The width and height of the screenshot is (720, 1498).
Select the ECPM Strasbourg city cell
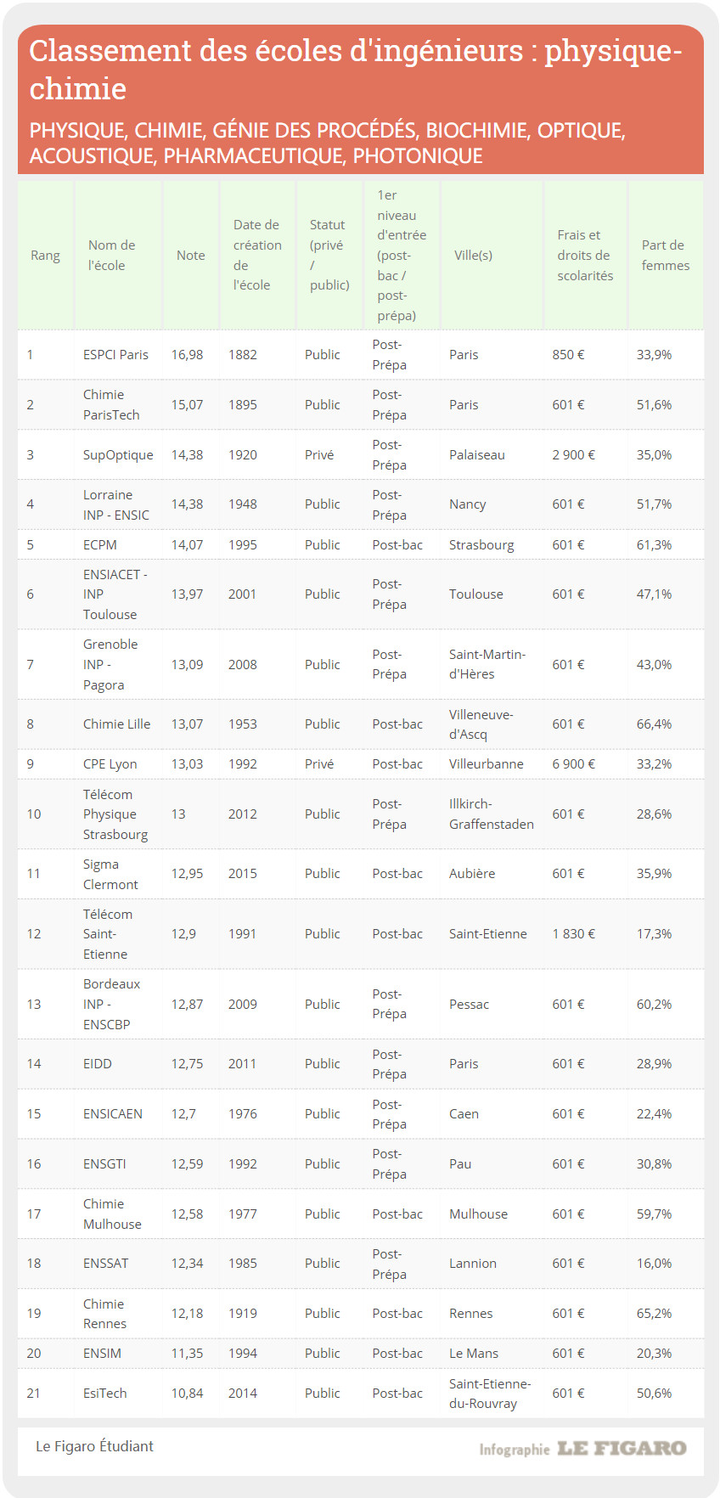481,545
